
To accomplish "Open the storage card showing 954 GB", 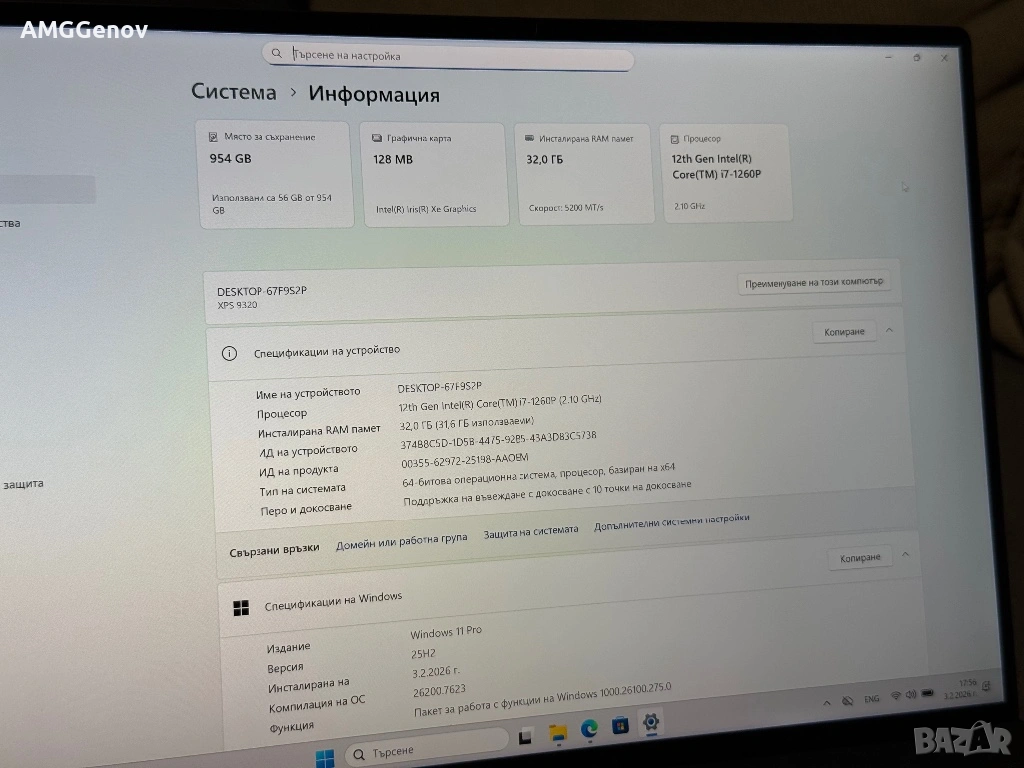I will (x=277, y=173).
